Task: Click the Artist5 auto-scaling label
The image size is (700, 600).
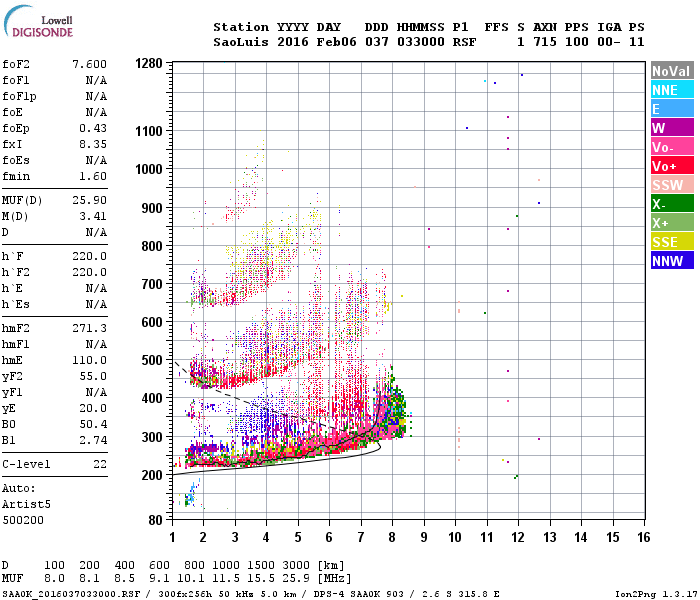Action: 26,504
